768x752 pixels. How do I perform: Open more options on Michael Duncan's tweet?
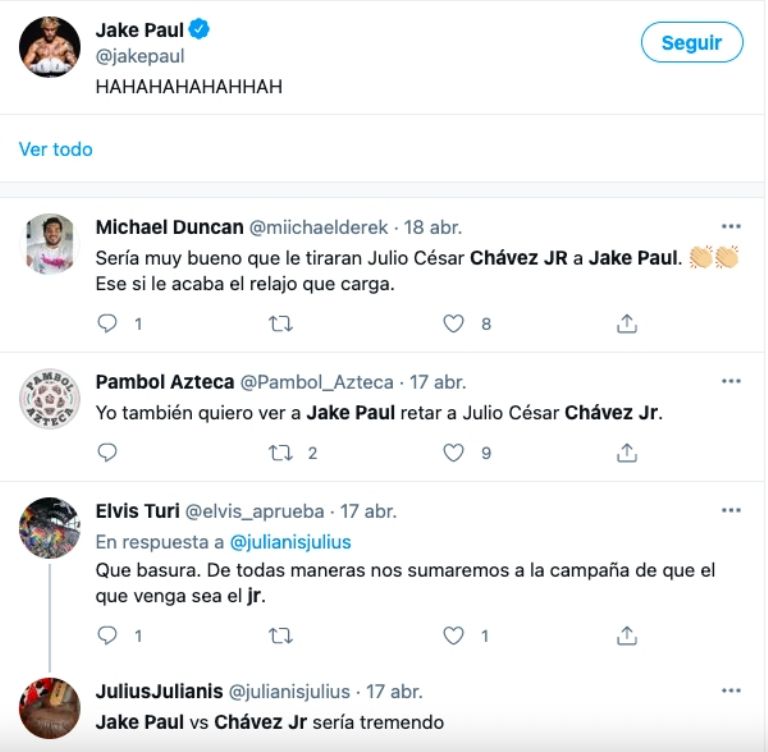tap(731, 227)
